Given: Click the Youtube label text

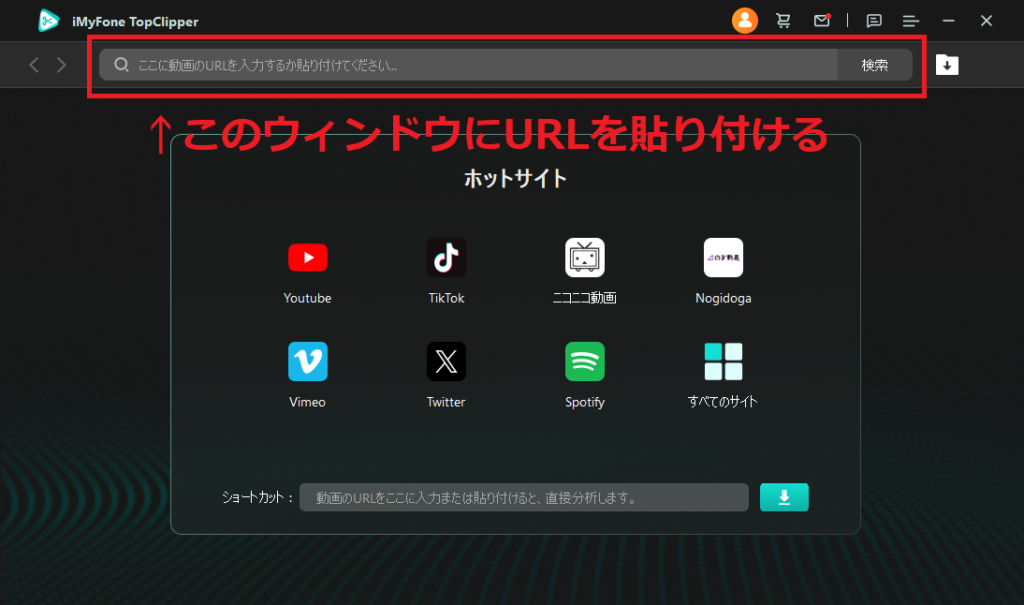Looking at the screenshot, I should point(308,298).
